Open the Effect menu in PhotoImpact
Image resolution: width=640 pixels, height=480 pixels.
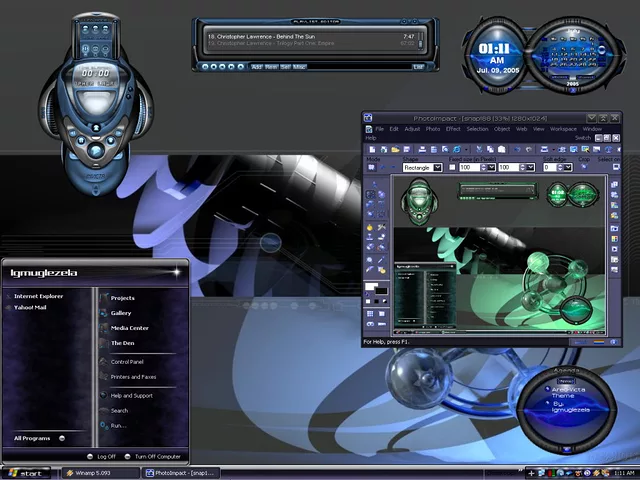coord(453,129)
